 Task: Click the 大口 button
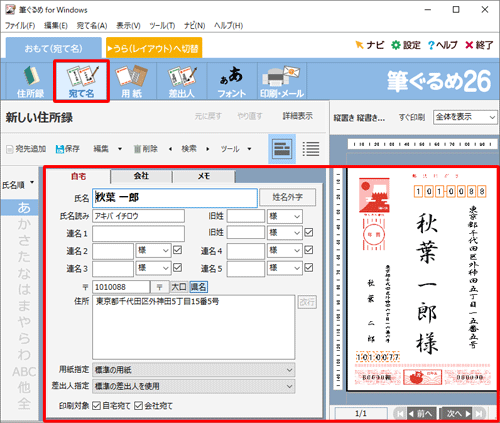point(179,287)
